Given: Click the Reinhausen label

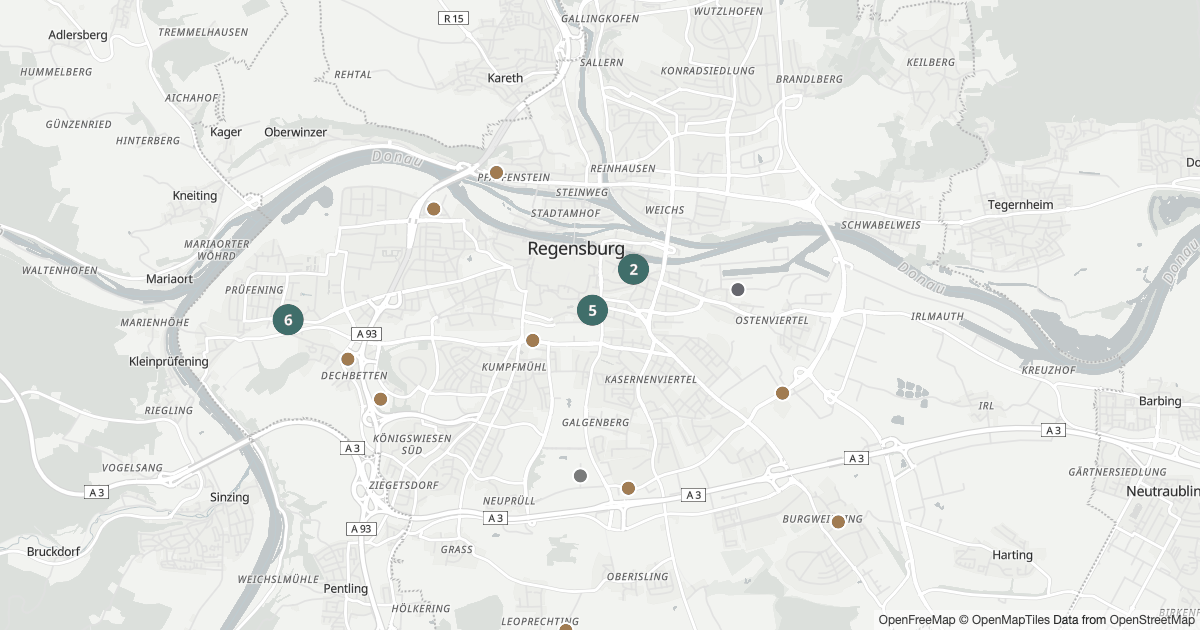Looking at the screenshot, I should 623,169.
